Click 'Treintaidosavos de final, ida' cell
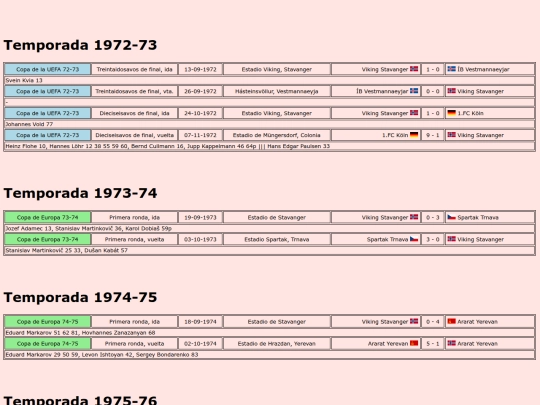 [x=134, y=69]
